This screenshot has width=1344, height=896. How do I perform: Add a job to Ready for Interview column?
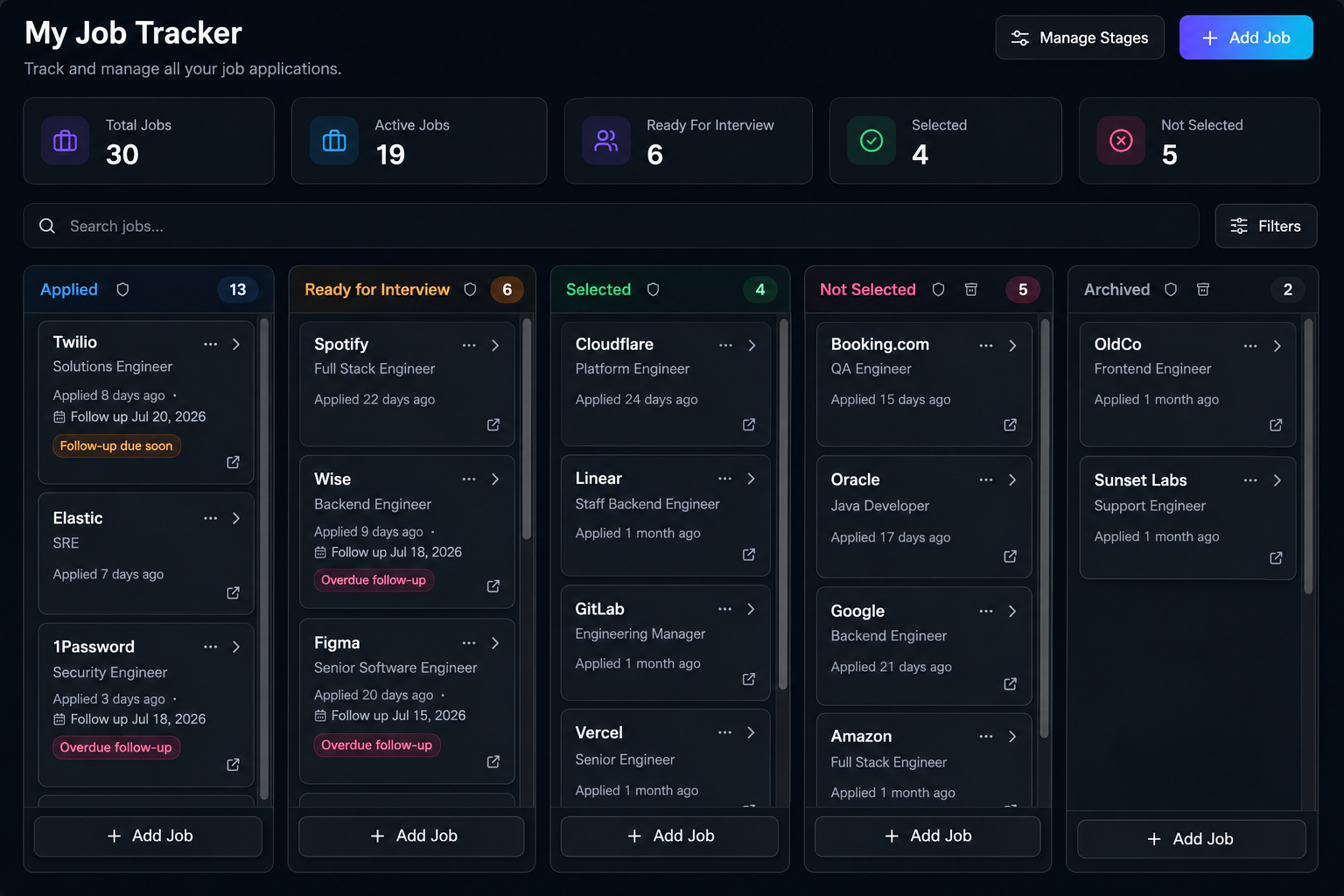point(411,836)
